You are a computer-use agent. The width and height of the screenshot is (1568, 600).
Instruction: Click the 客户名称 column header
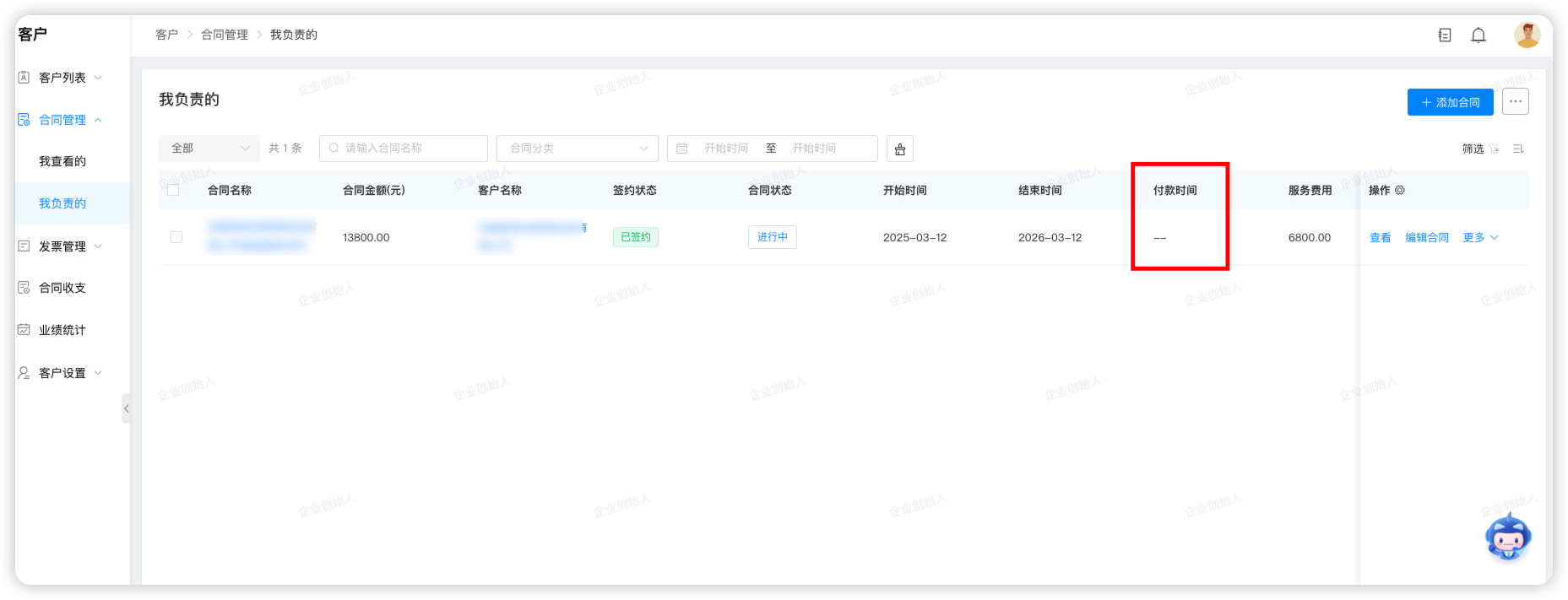500,190
